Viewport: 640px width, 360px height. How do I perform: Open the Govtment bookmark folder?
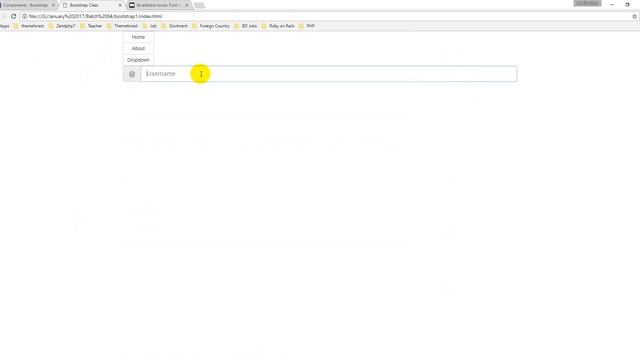[x=174, y=26]
